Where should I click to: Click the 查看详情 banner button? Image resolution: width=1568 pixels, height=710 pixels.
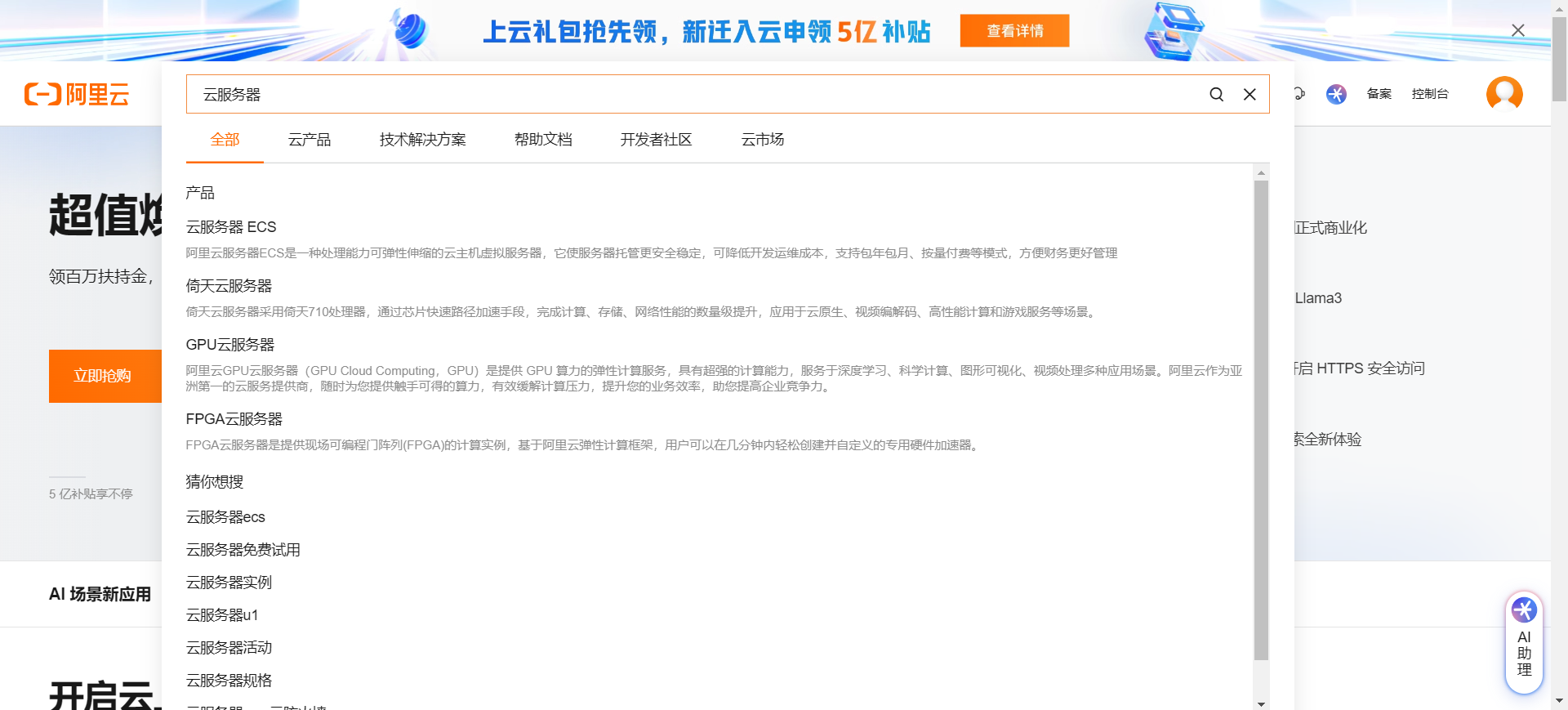tap(1014, 31)
